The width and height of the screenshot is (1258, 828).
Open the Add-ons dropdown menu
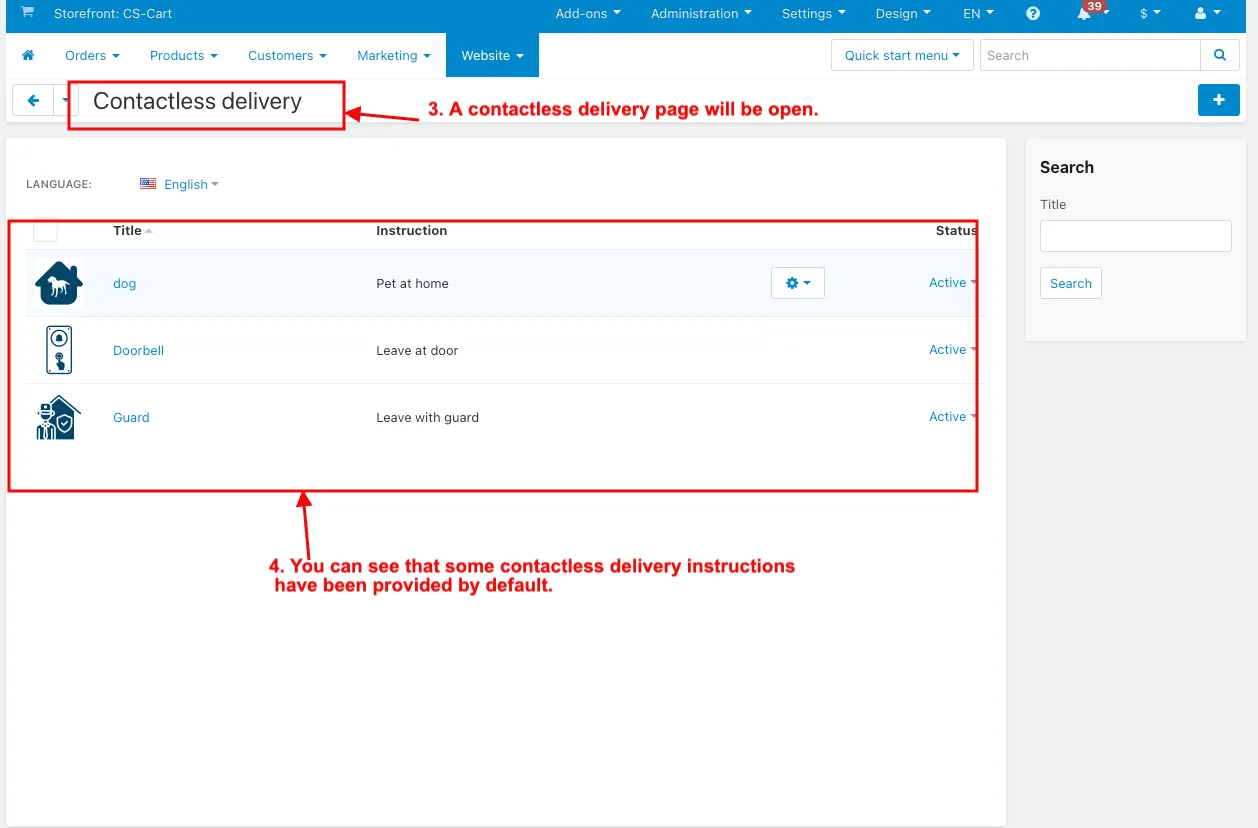coord(588,14)
